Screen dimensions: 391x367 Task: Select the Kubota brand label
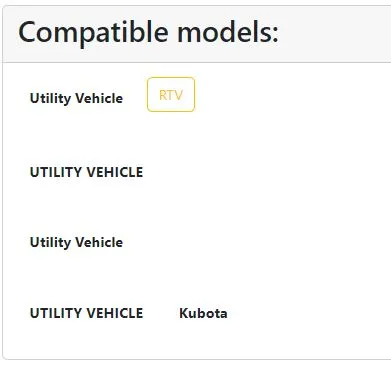pyautogui.click(x=203, y=313)
